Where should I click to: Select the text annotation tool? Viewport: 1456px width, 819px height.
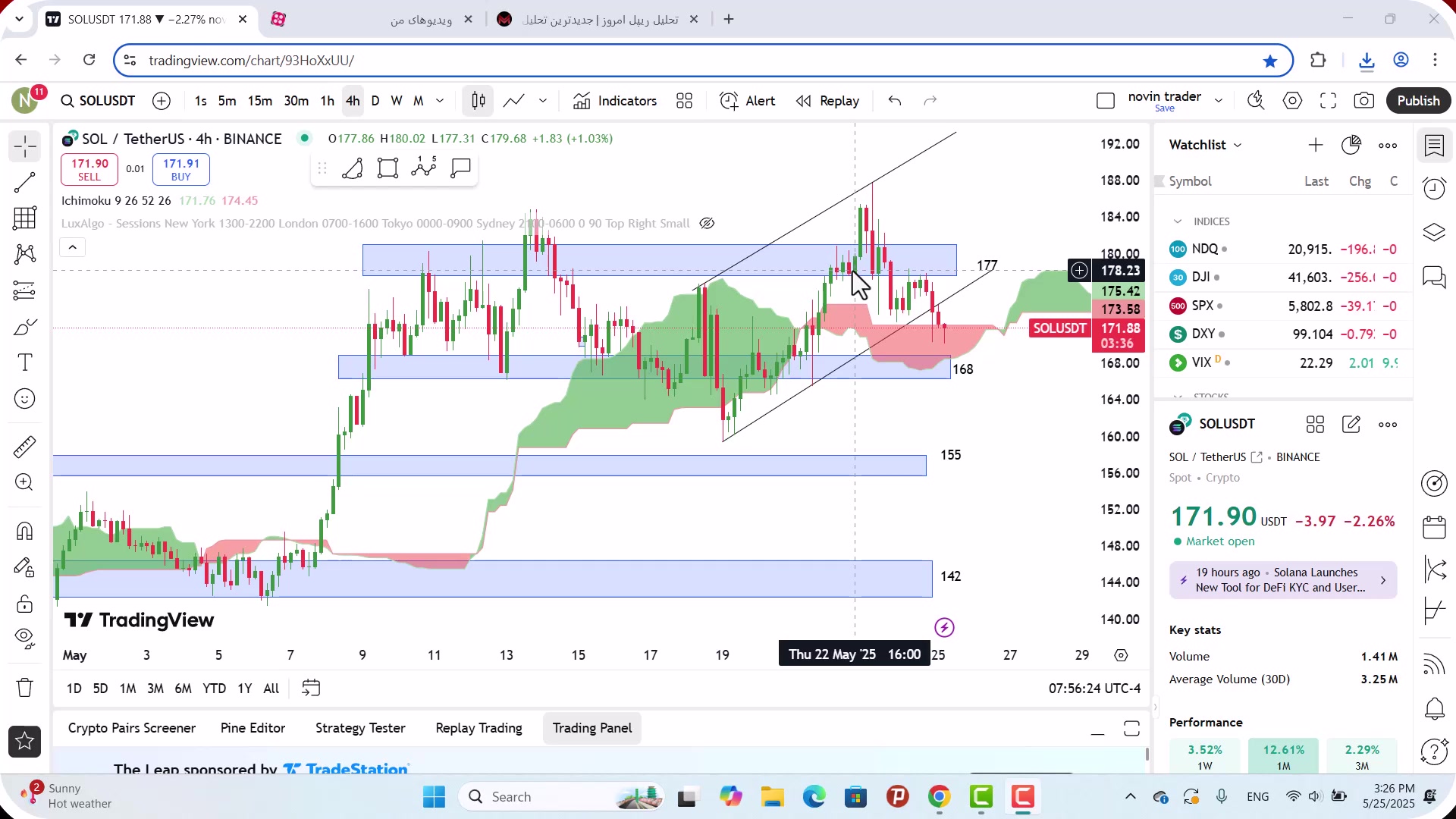coord(25,362)
